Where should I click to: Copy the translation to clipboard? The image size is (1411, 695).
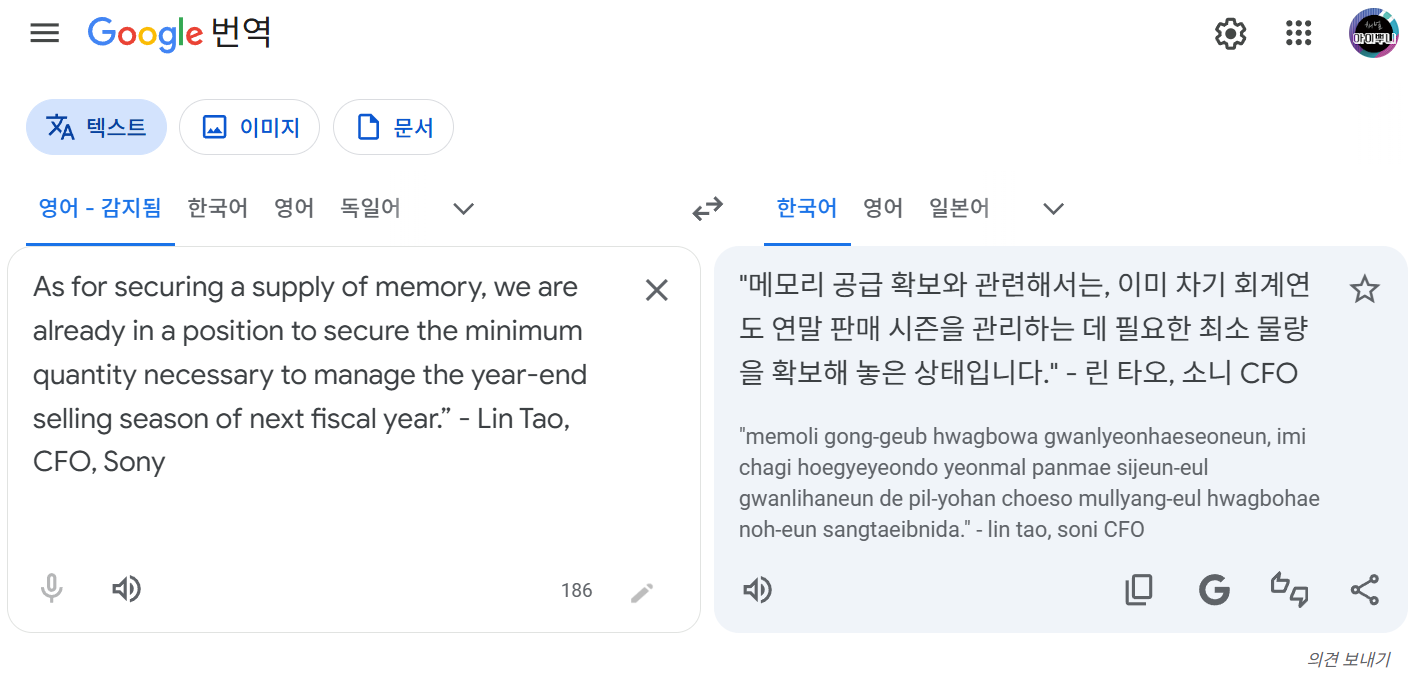[x=1139, y=591]
